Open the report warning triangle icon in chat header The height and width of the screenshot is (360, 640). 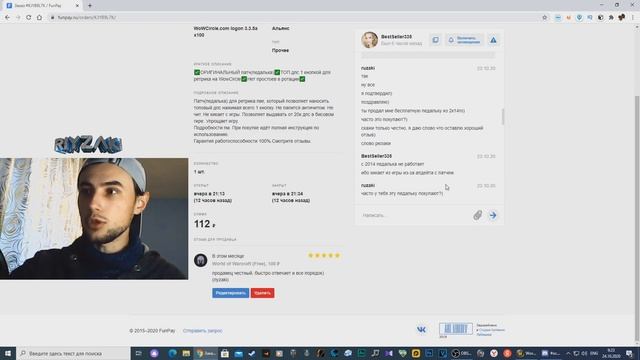493,40
